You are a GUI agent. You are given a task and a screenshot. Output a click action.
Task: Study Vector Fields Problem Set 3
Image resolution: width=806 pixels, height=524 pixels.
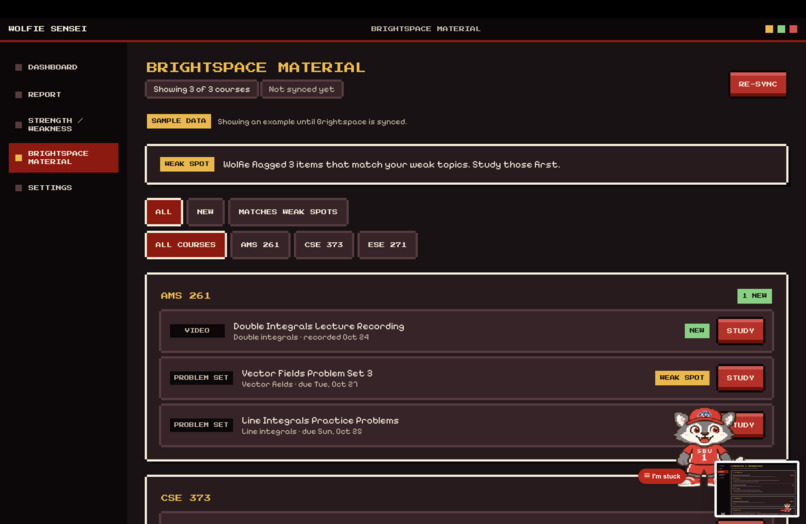[740, 378]
